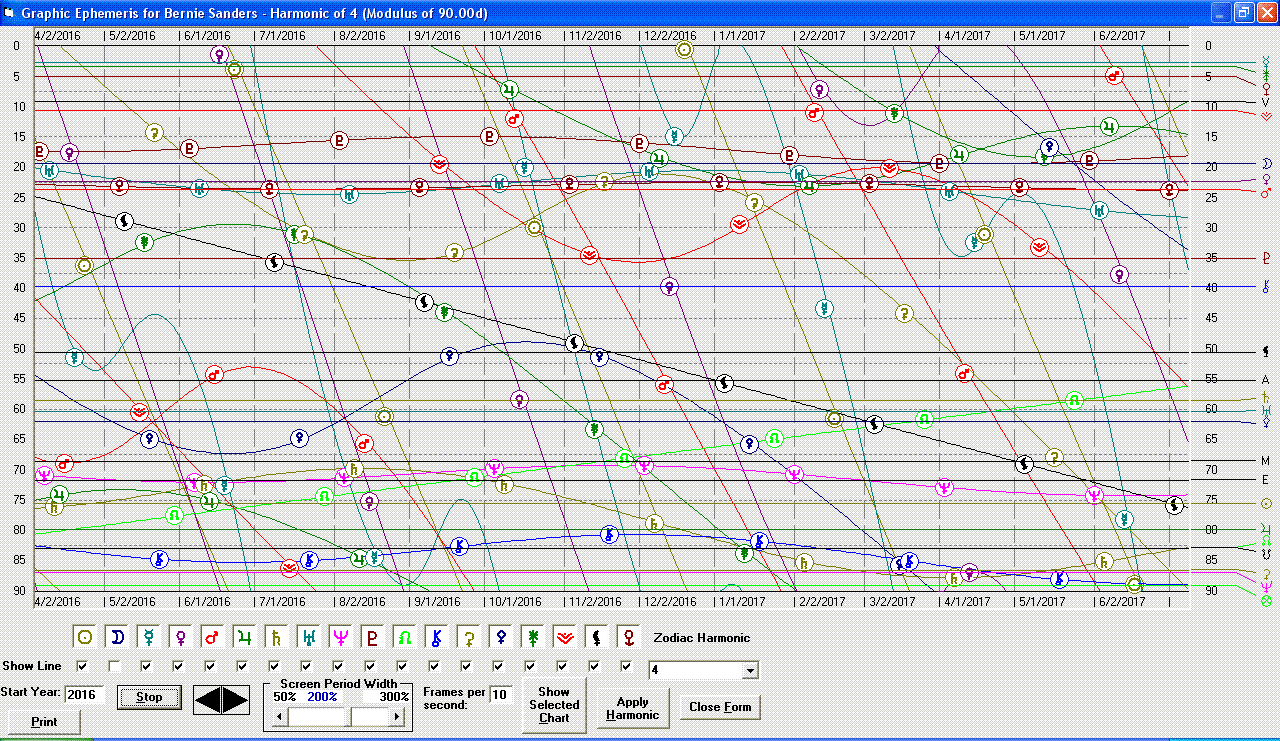Image resolution: width=1280 pixels, height=741 pixels.
Task: Click the blue Chiron key icon
Action: coord(434,637)
